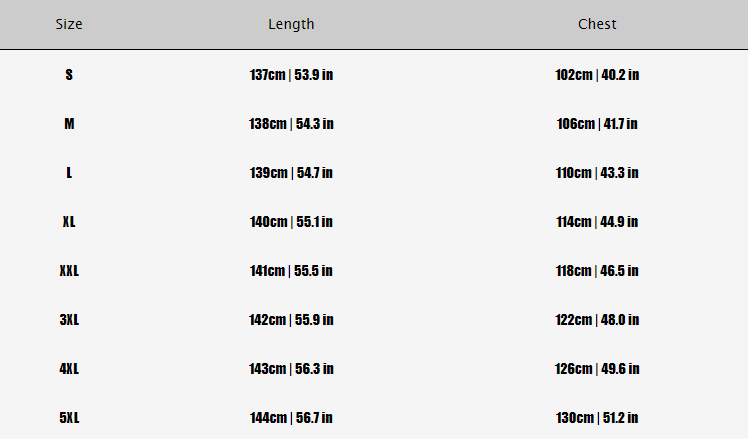This screenshot has width=748, height=439.
Task: Click the 126cm | 49.6 in chest cell
Action: [597, 369]
